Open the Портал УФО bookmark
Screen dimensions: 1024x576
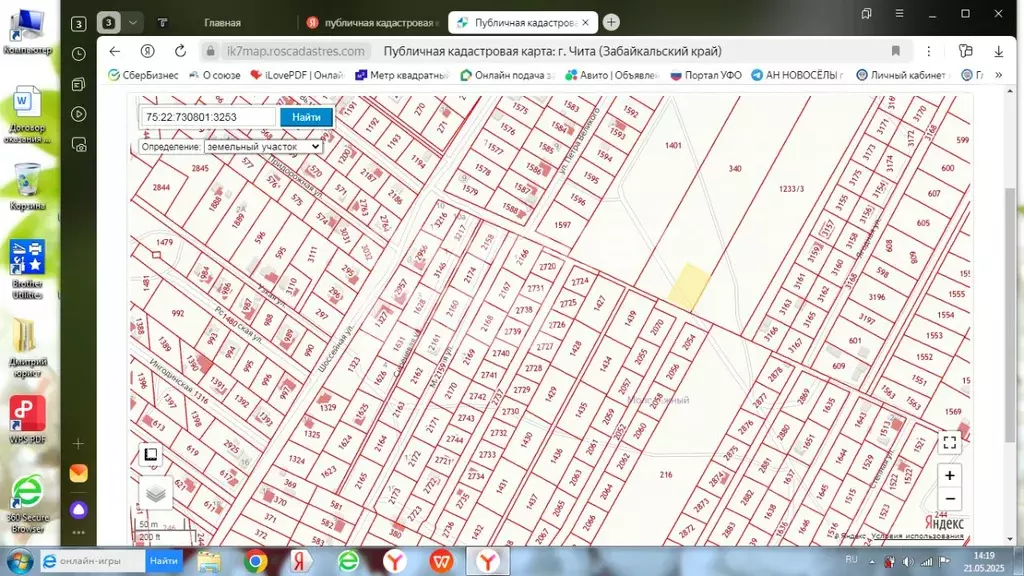tap(706, 75)
